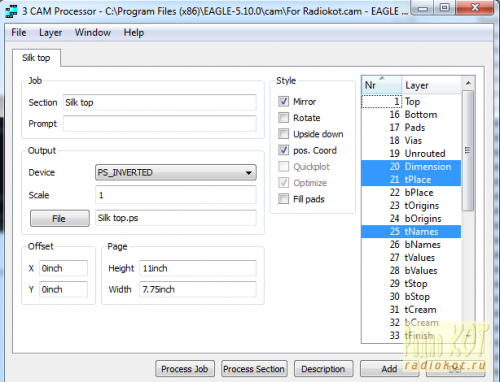
Task: Open the Layer menu
Action: tap(50, 33)
